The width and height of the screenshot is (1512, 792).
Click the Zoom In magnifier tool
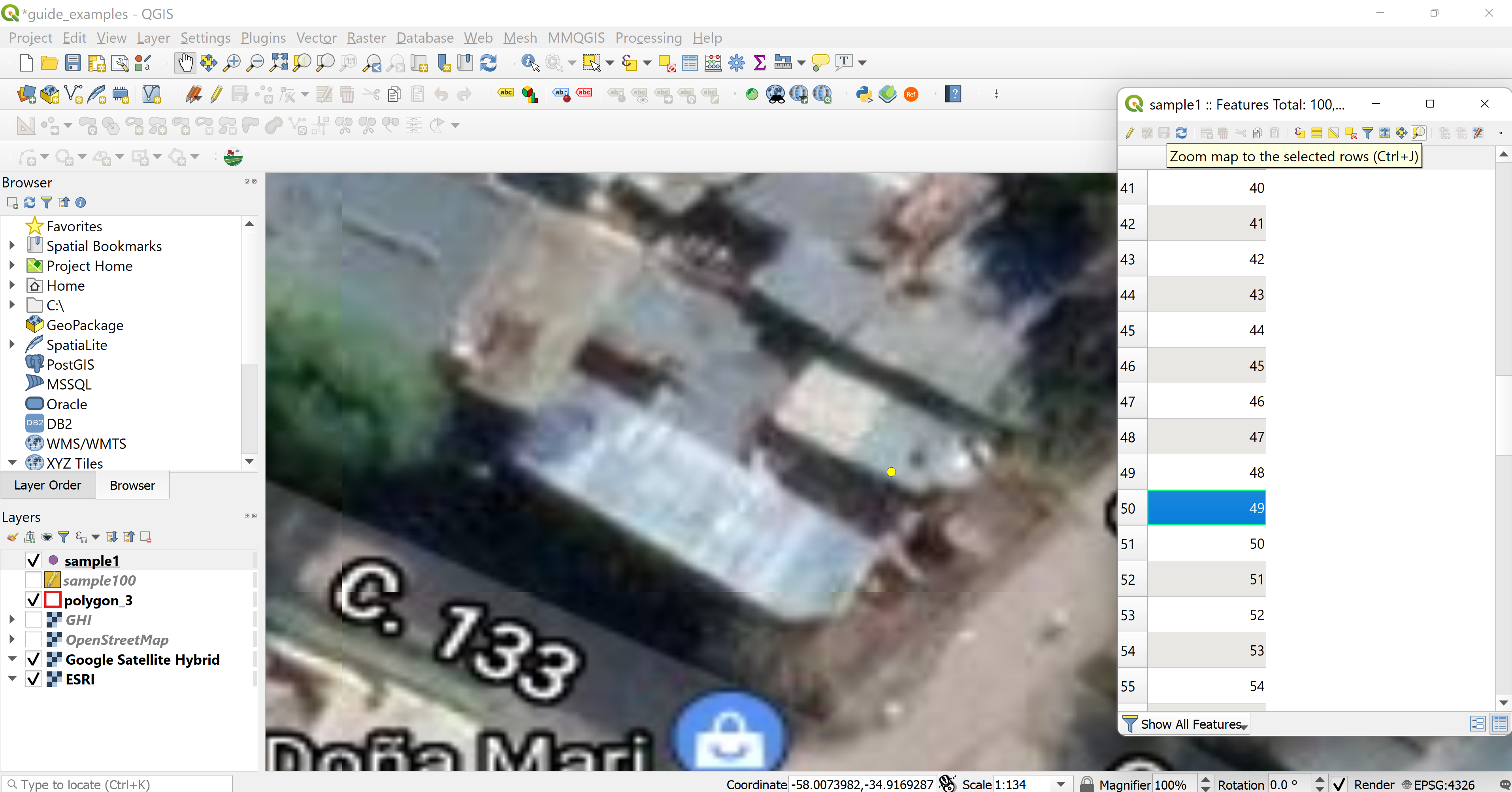(232, 62)
